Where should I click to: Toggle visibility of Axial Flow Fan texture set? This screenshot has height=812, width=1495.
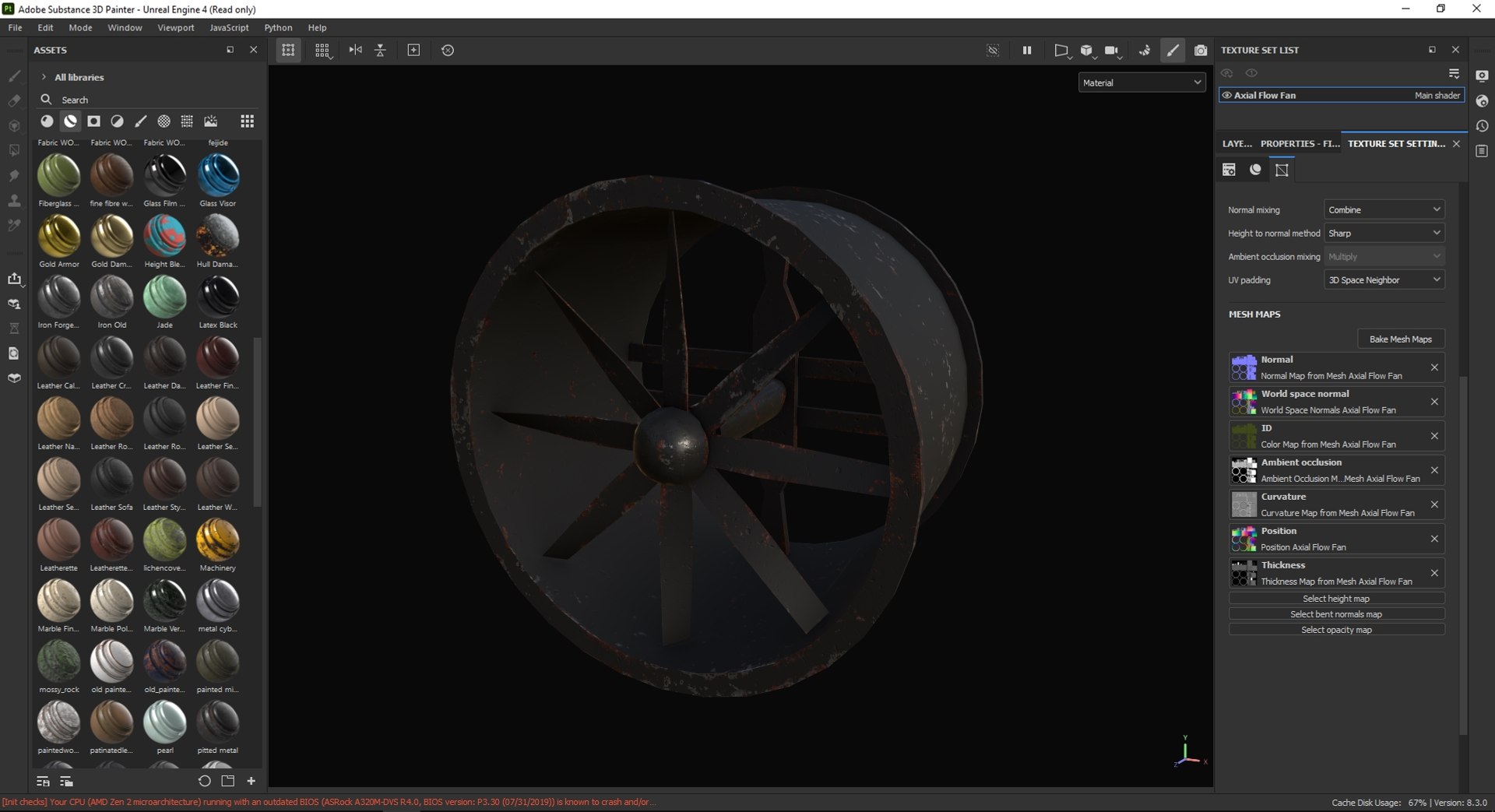pyautogui.click(x=1227, y=96)
